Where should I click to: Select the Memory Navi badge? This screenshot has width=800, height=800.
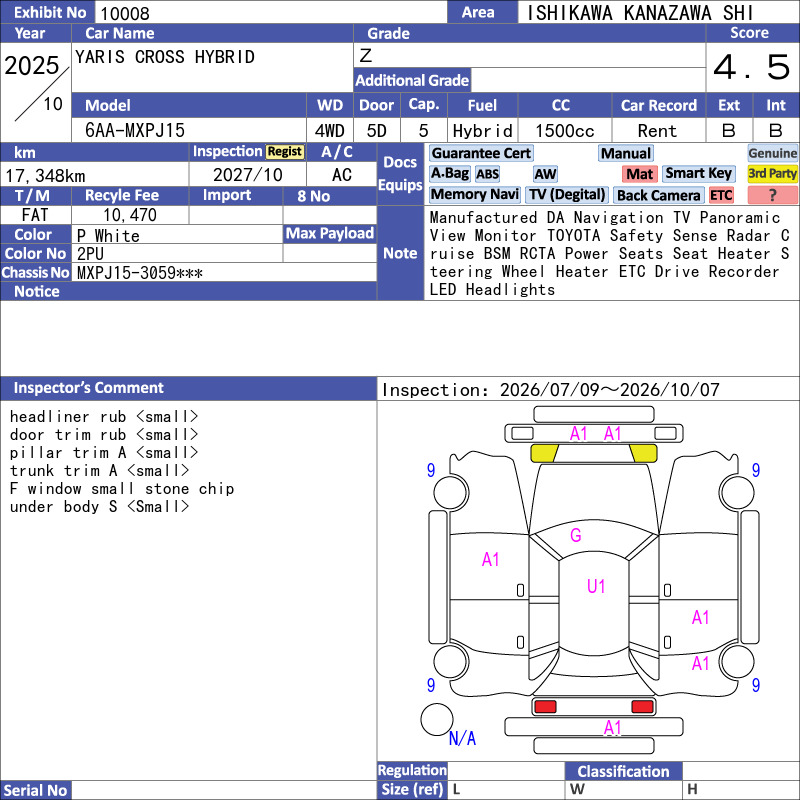(474, 195)
